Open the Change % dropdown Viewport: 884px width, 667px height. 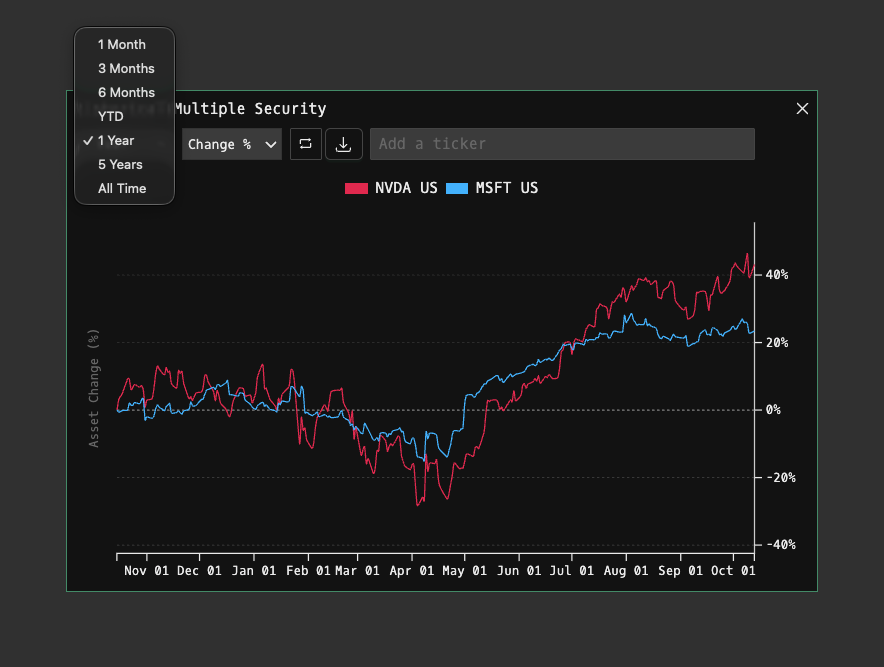pyautogui.click(x=232, y=144)
